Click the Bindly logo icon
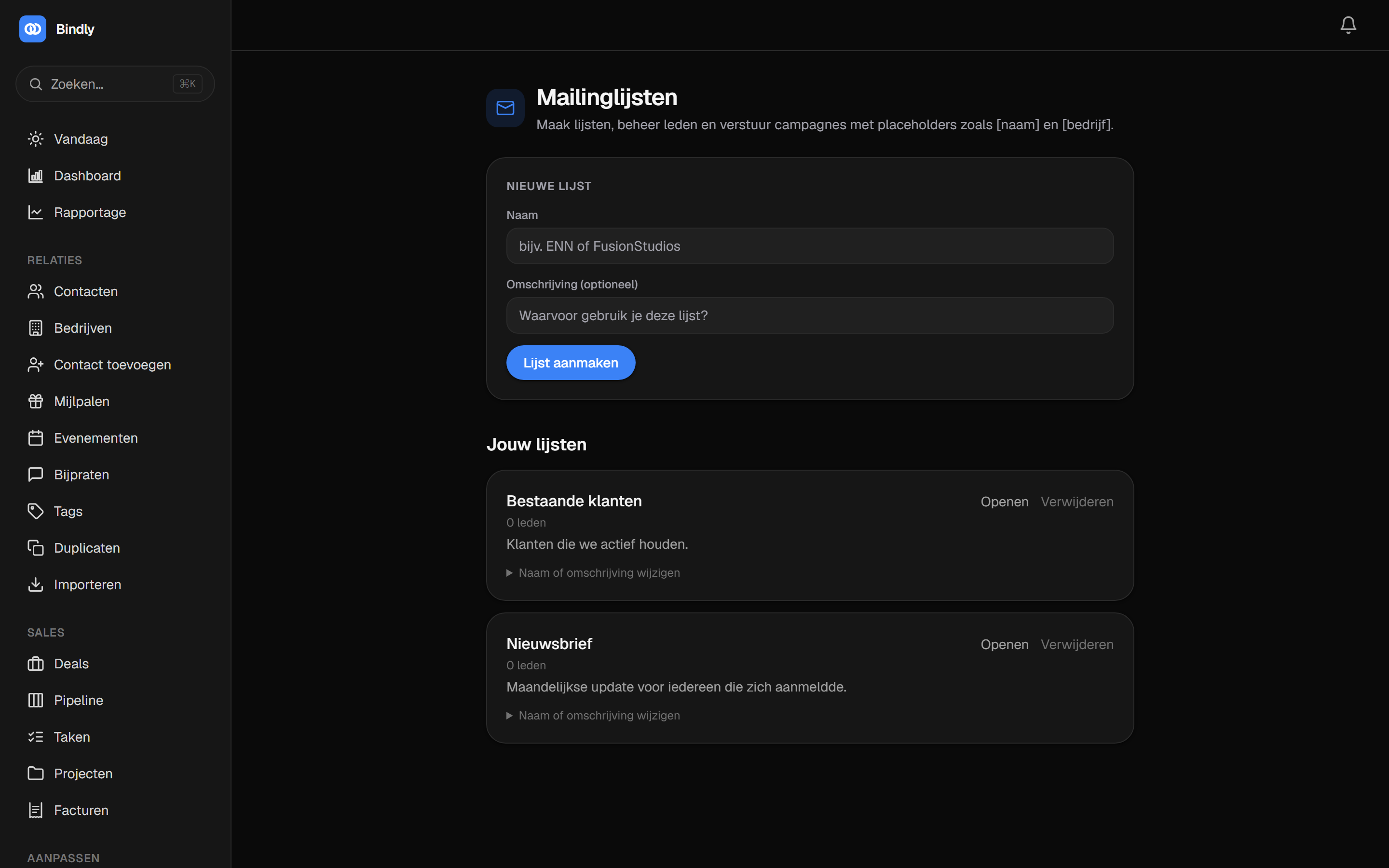Viewport: 1389px width, 868px height. (x=33, y=29)
